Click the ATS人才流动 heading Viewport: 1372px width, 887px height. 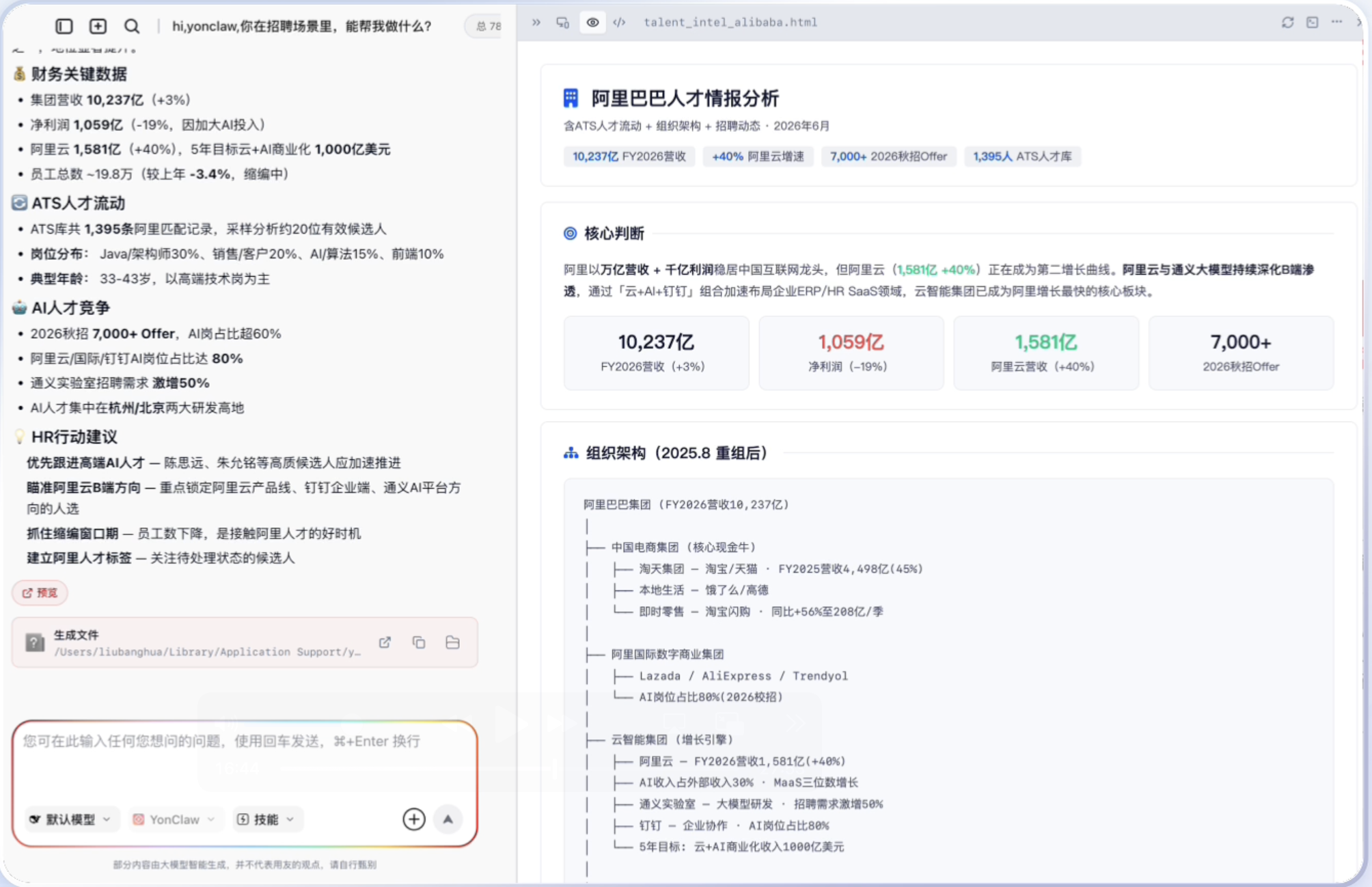point(78,203)
